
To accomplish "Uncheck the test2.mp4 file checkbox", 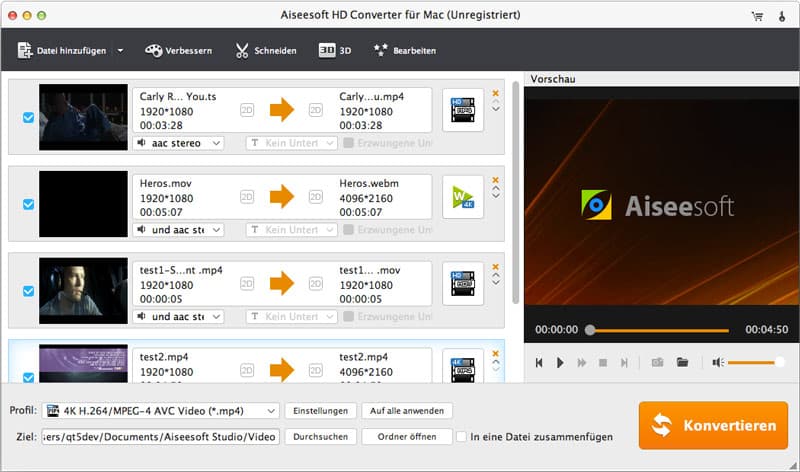I will tap(29, 378).
